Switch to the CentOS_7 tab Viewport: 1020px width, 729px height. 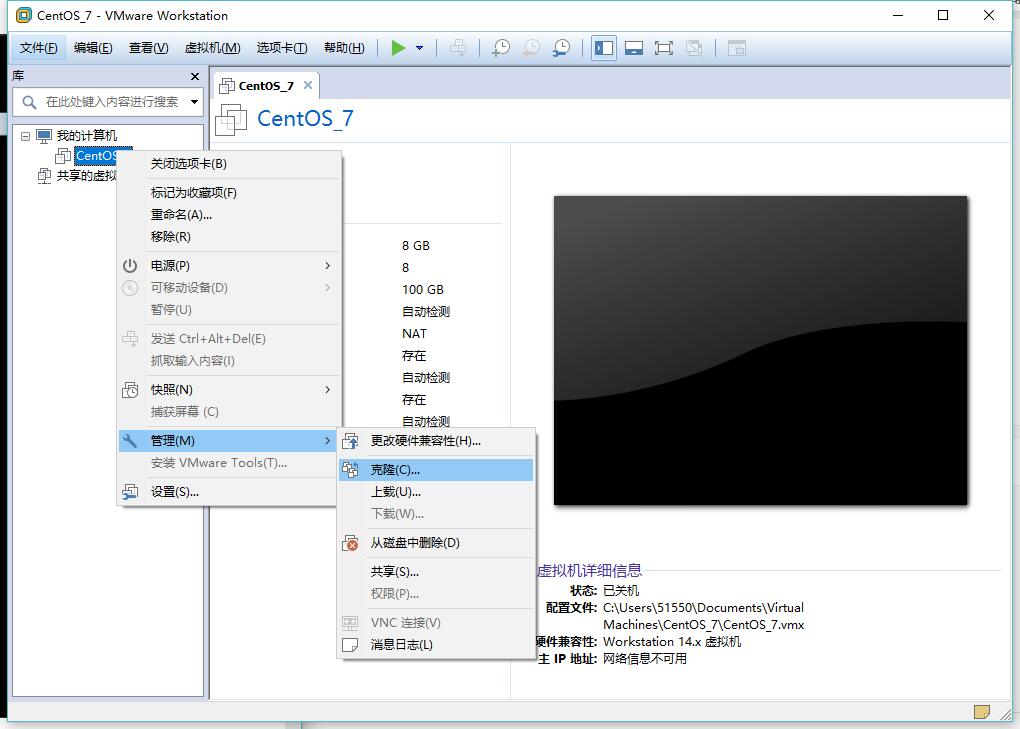click(x=266, y=86)
